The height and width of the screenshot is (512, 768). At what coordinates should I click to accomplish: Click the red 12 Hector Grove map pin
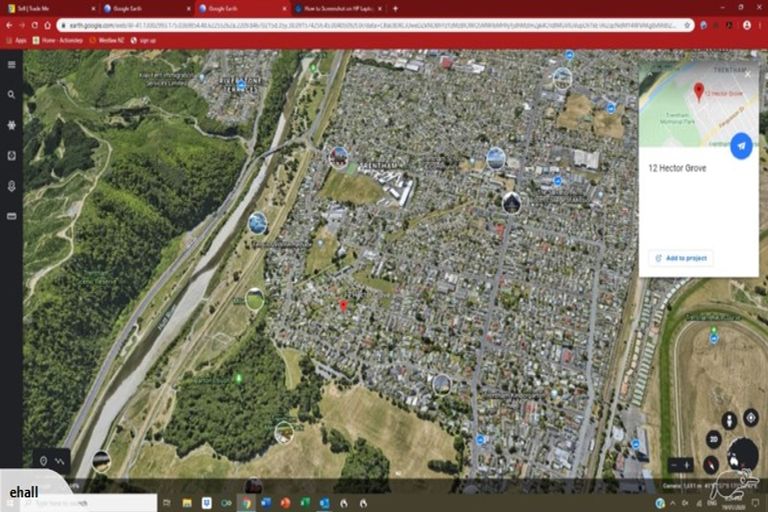343,304
